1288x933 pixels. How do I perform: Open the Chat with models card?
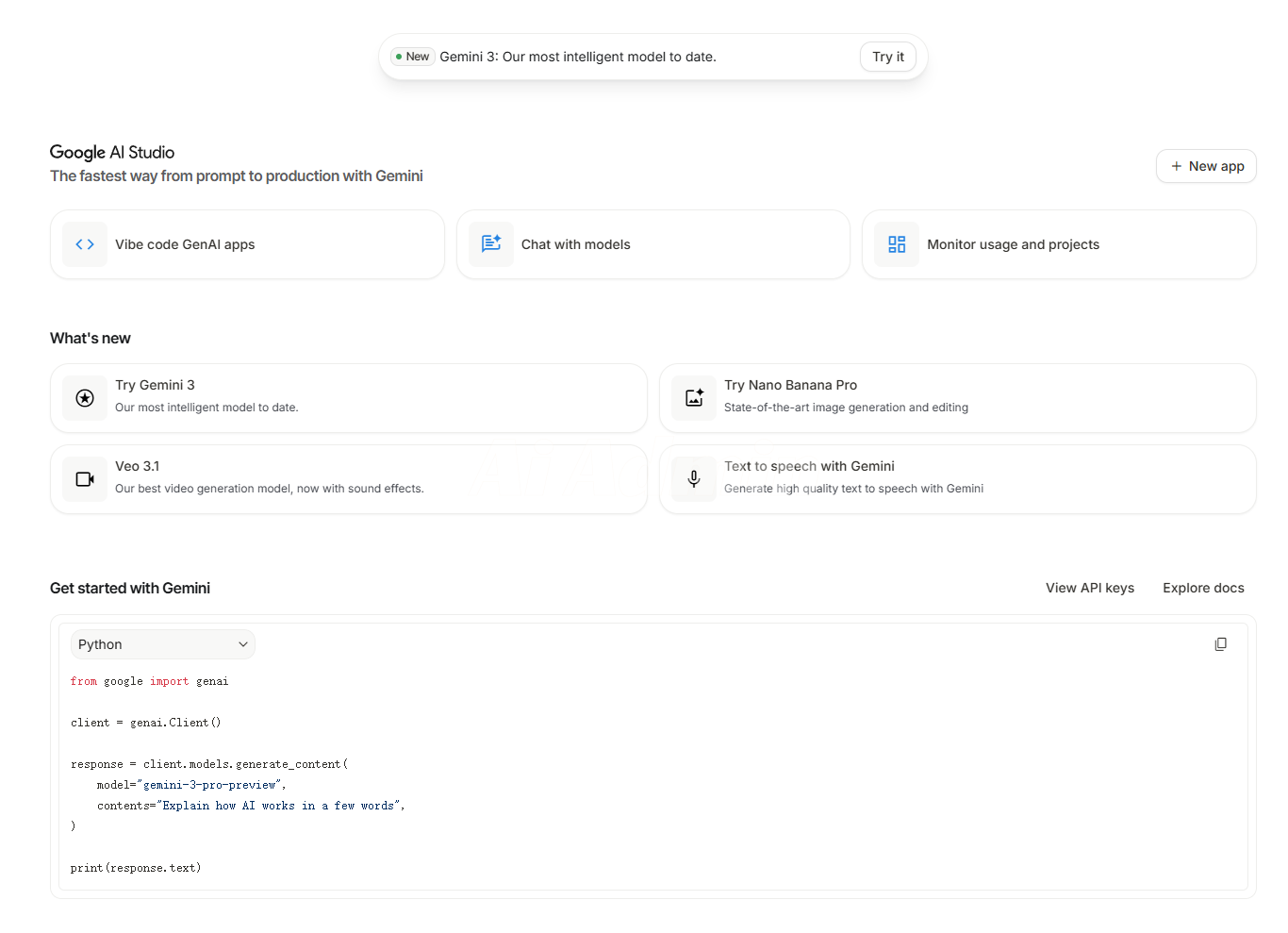[652, 244]
